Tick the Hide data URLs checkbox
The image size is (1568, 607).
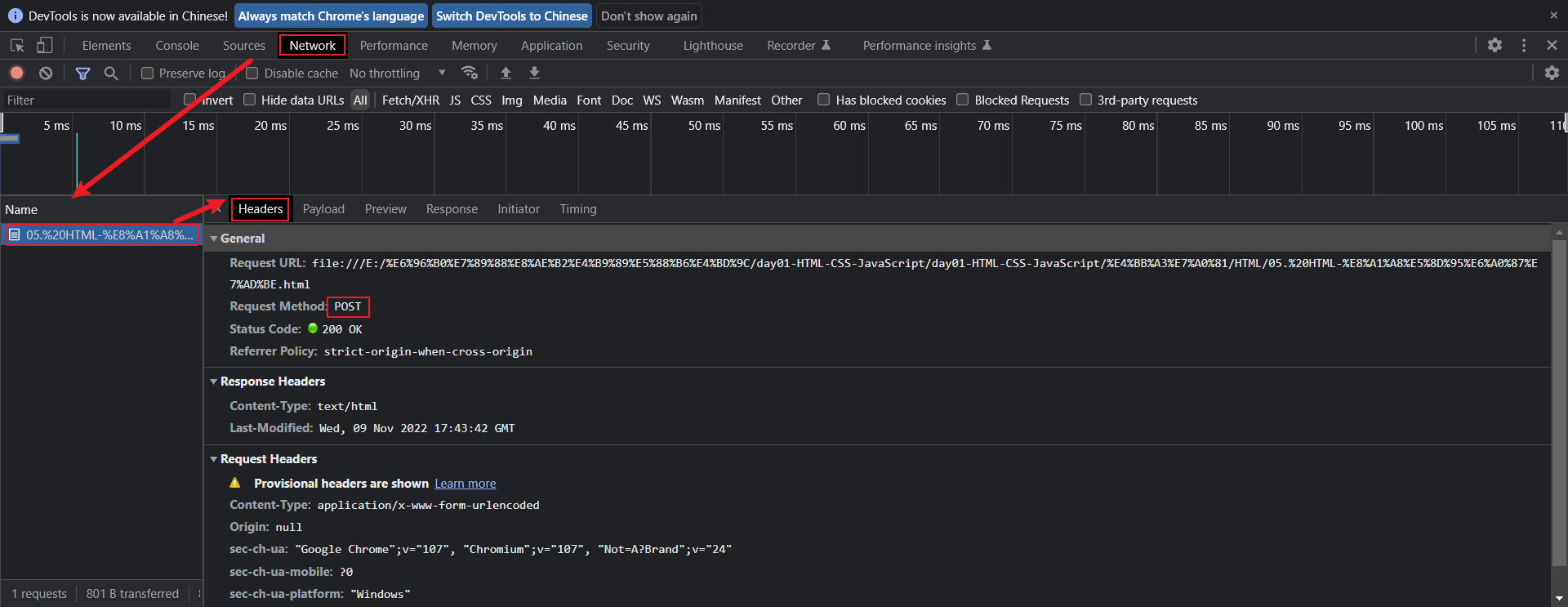coord(249,100)
